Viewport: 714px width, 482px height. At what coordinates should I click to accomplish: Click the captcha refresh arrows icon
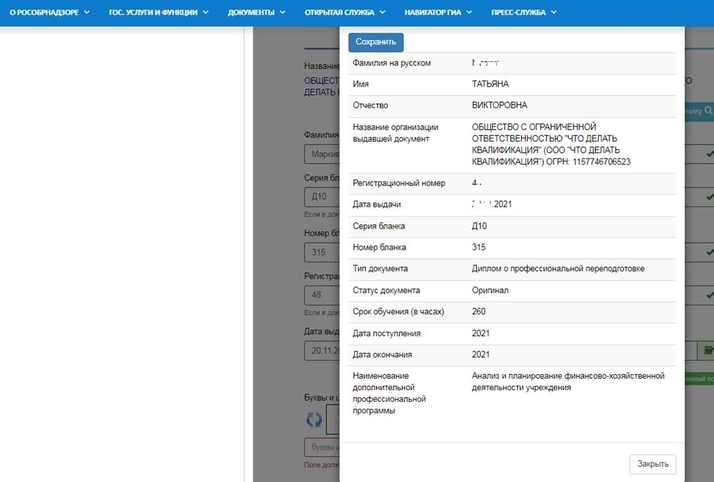pos(314,420)
